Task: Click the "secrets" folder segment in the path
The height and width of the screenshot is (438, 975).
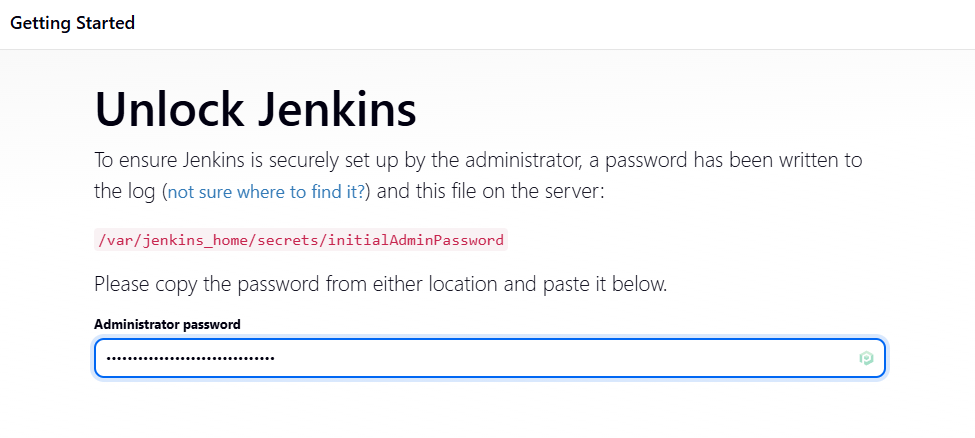Action: [x=287, y=240]
